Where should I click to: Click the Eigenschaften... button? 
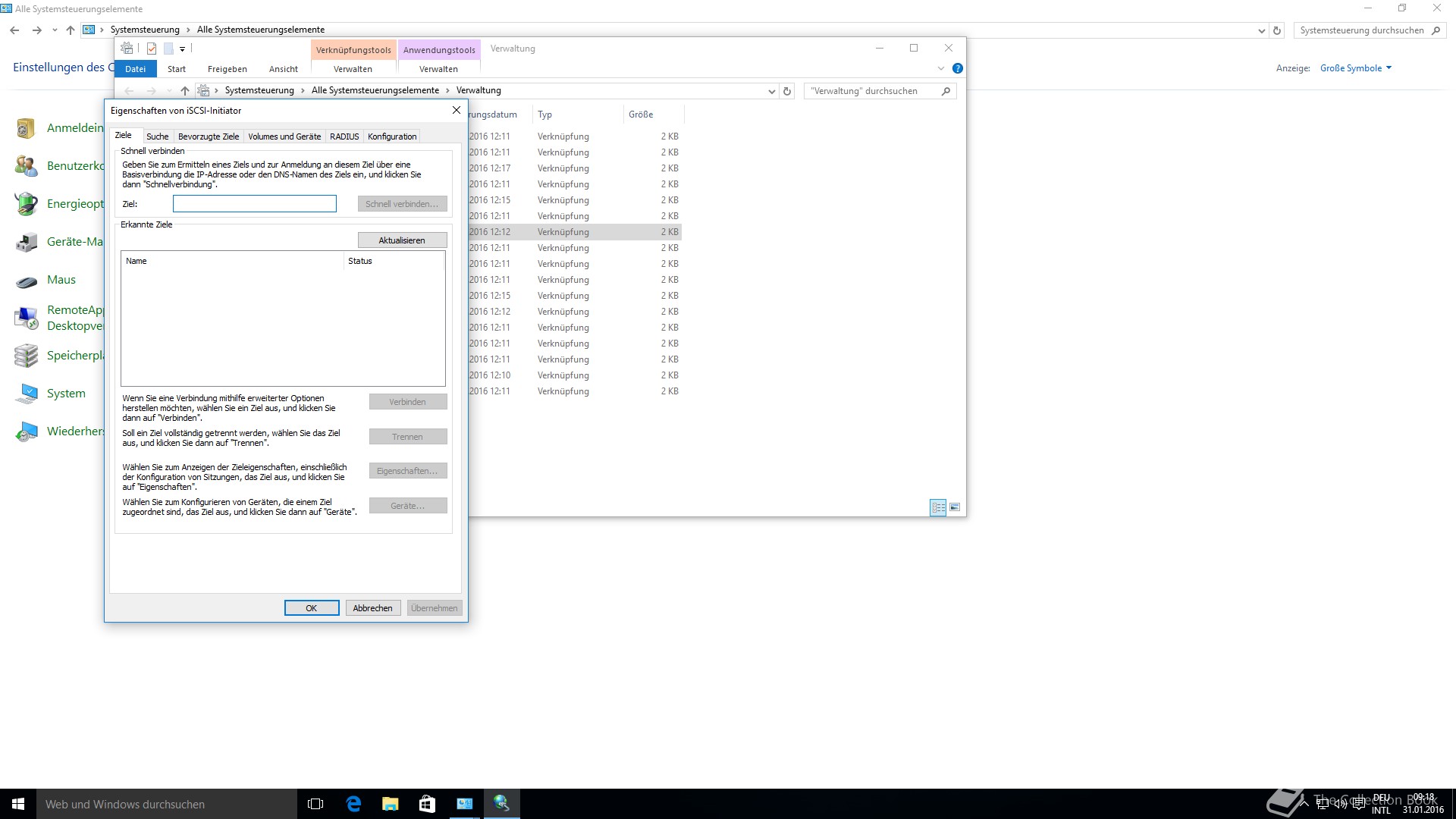pos(408,471)
